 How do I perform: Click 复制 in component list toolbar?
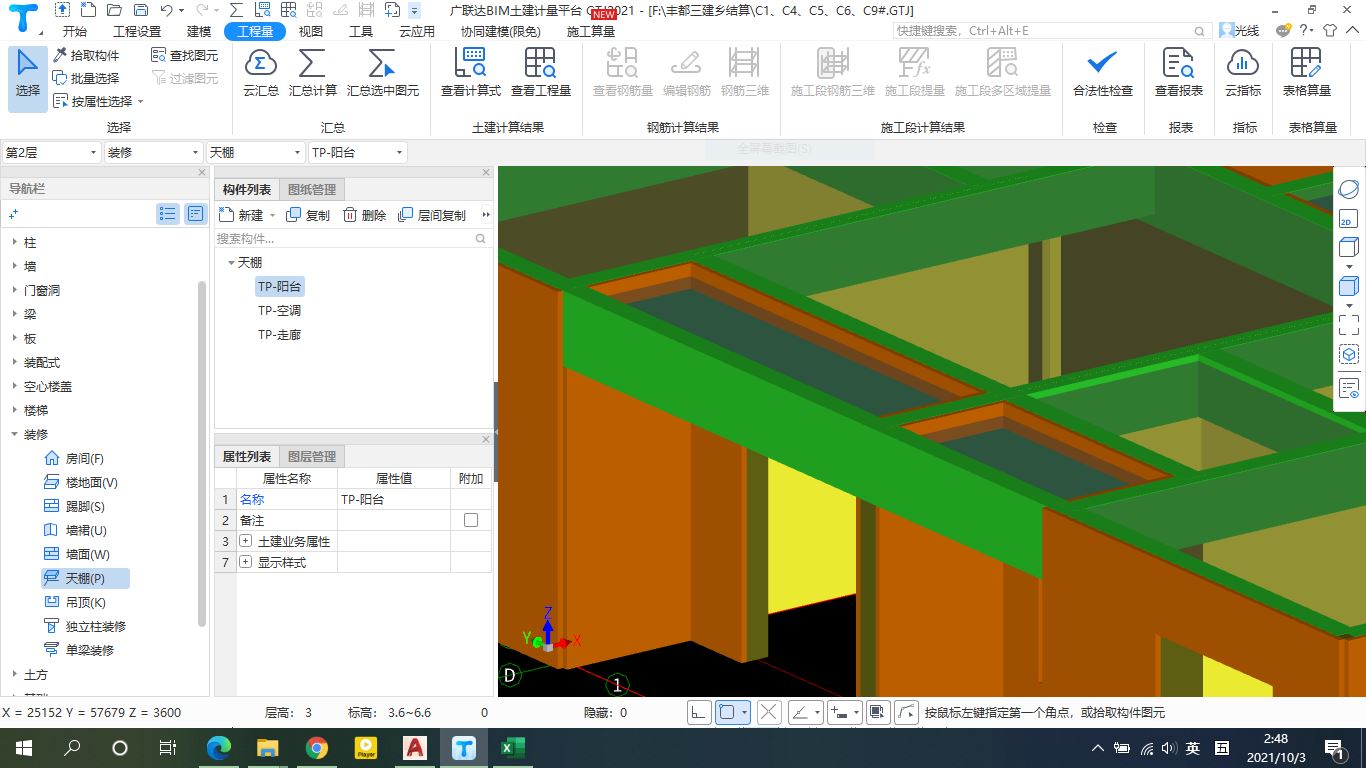(308, 215)
